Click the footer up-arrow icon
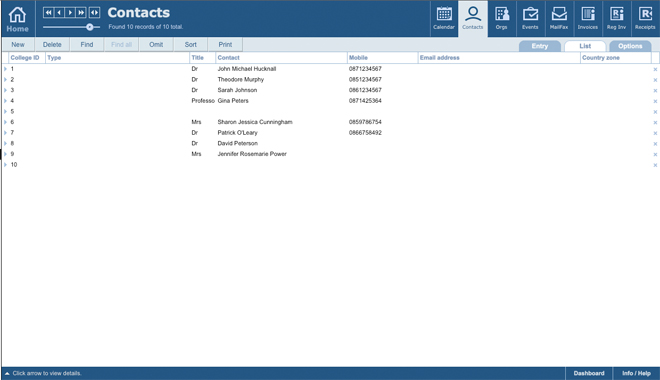The height and width of the screenshot is (380, 660). tap(7, 373)
